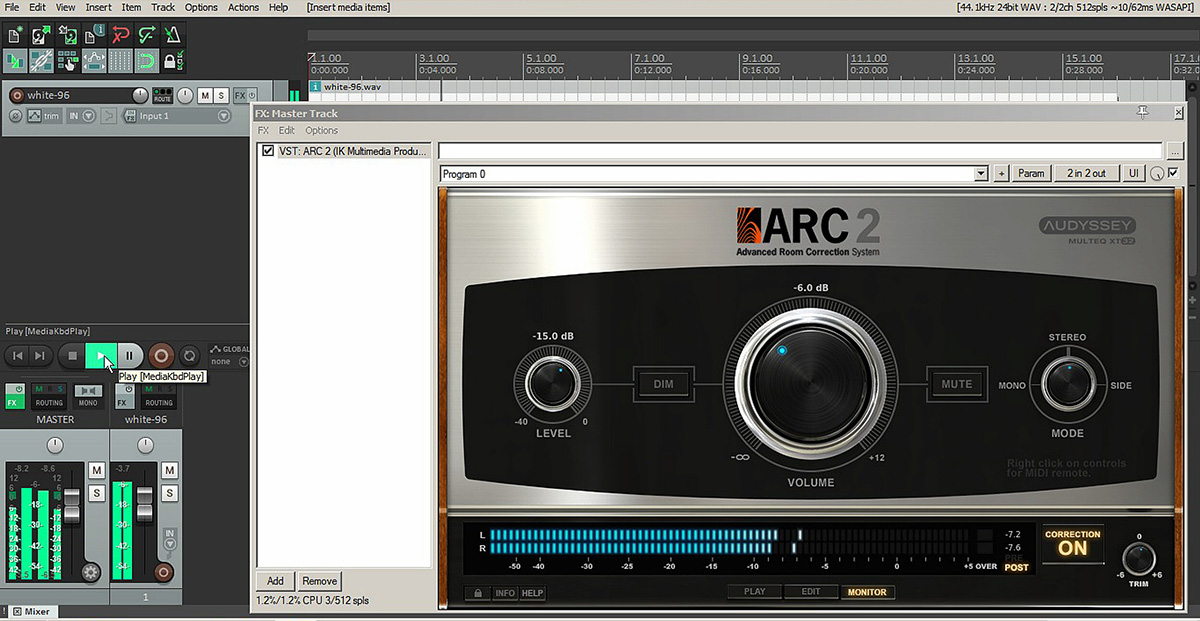
Task: Click the ARC 2 lock icon button
Action: pyautogui.click(x=477, y=593)
